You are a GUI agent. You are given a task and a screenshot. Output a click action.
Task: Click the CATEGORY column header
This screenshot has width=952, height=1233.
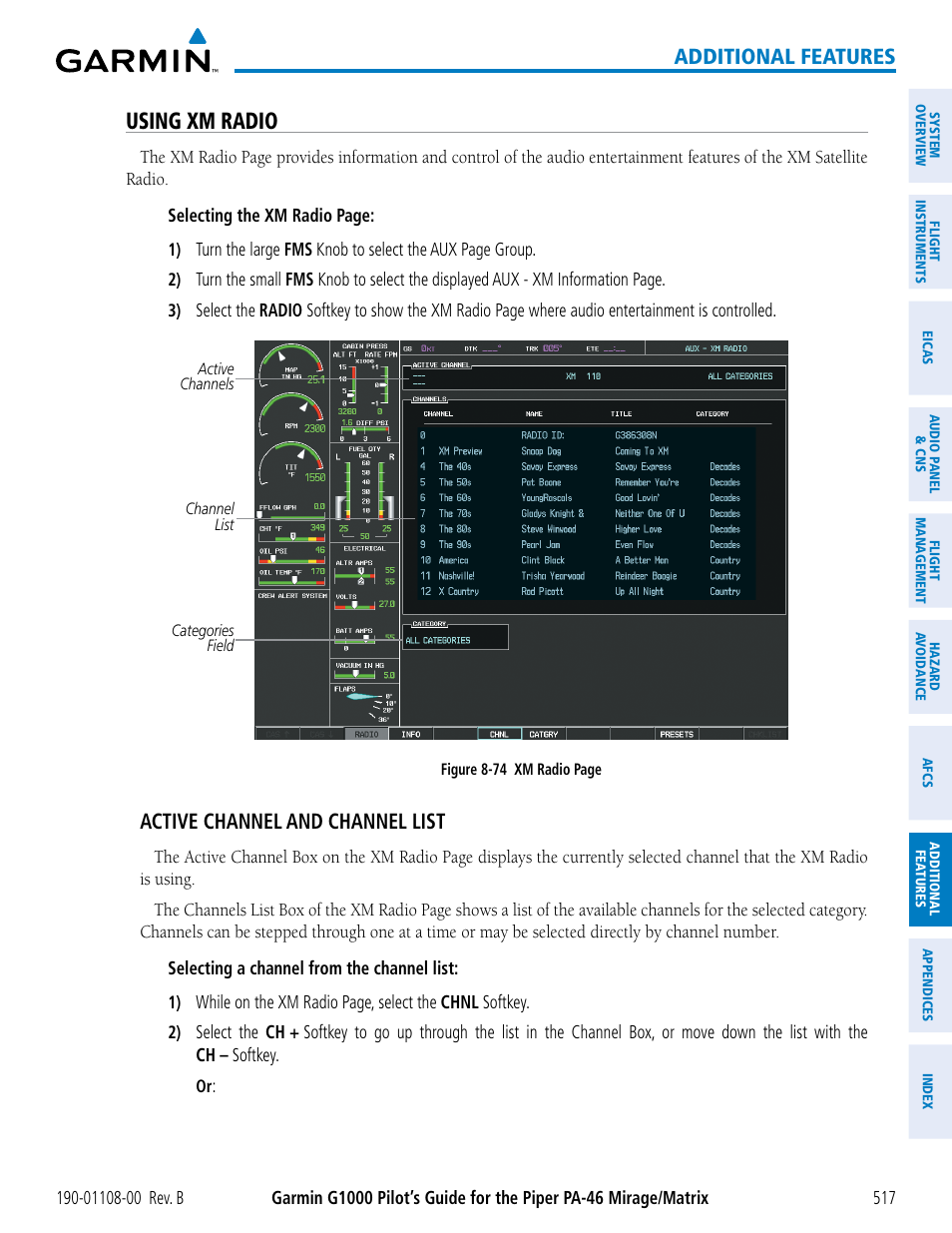pyautogui.click(x=713, y=413)
